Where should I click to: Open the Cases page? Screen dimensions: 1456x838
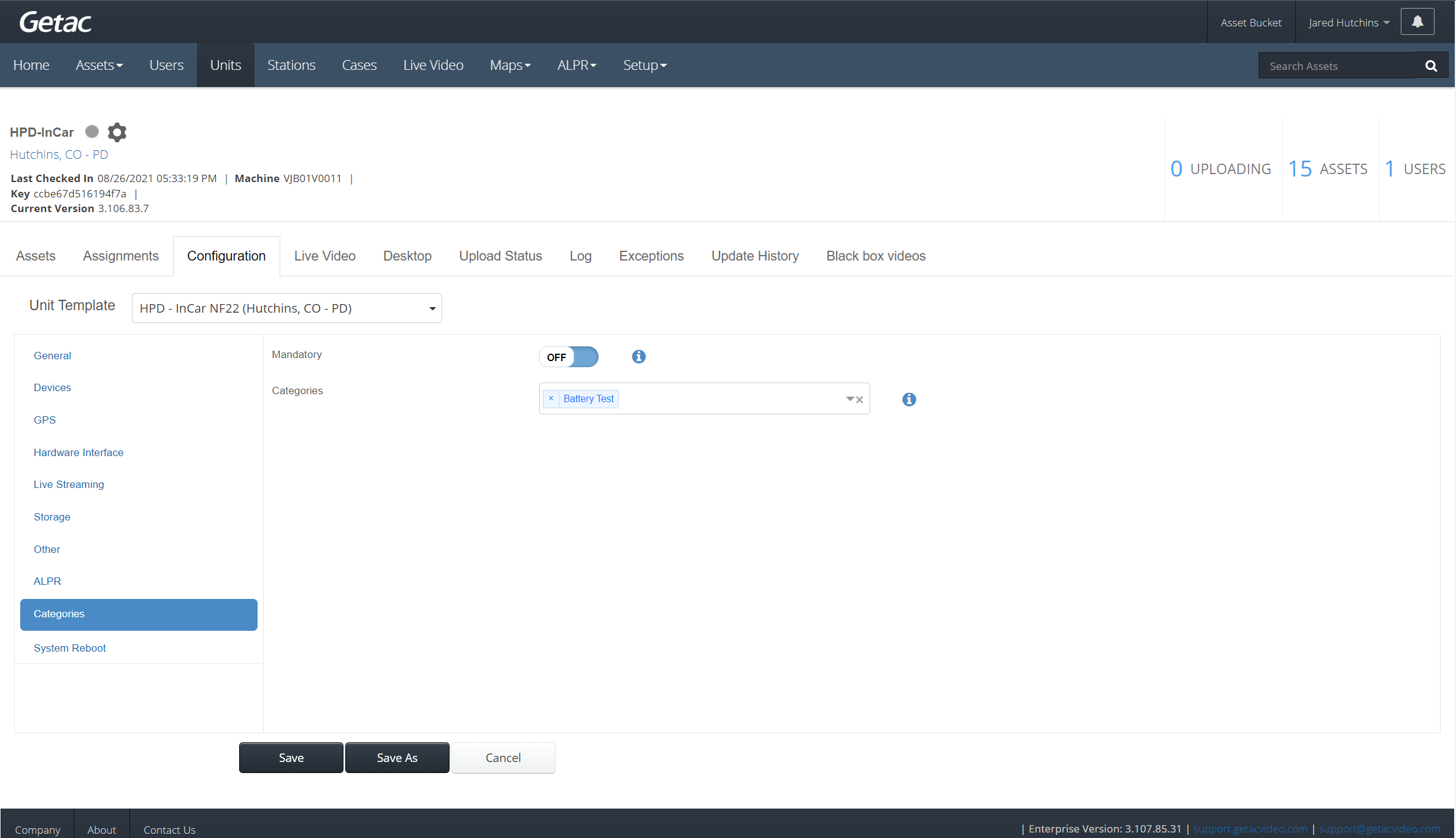[x=359, y=65]
